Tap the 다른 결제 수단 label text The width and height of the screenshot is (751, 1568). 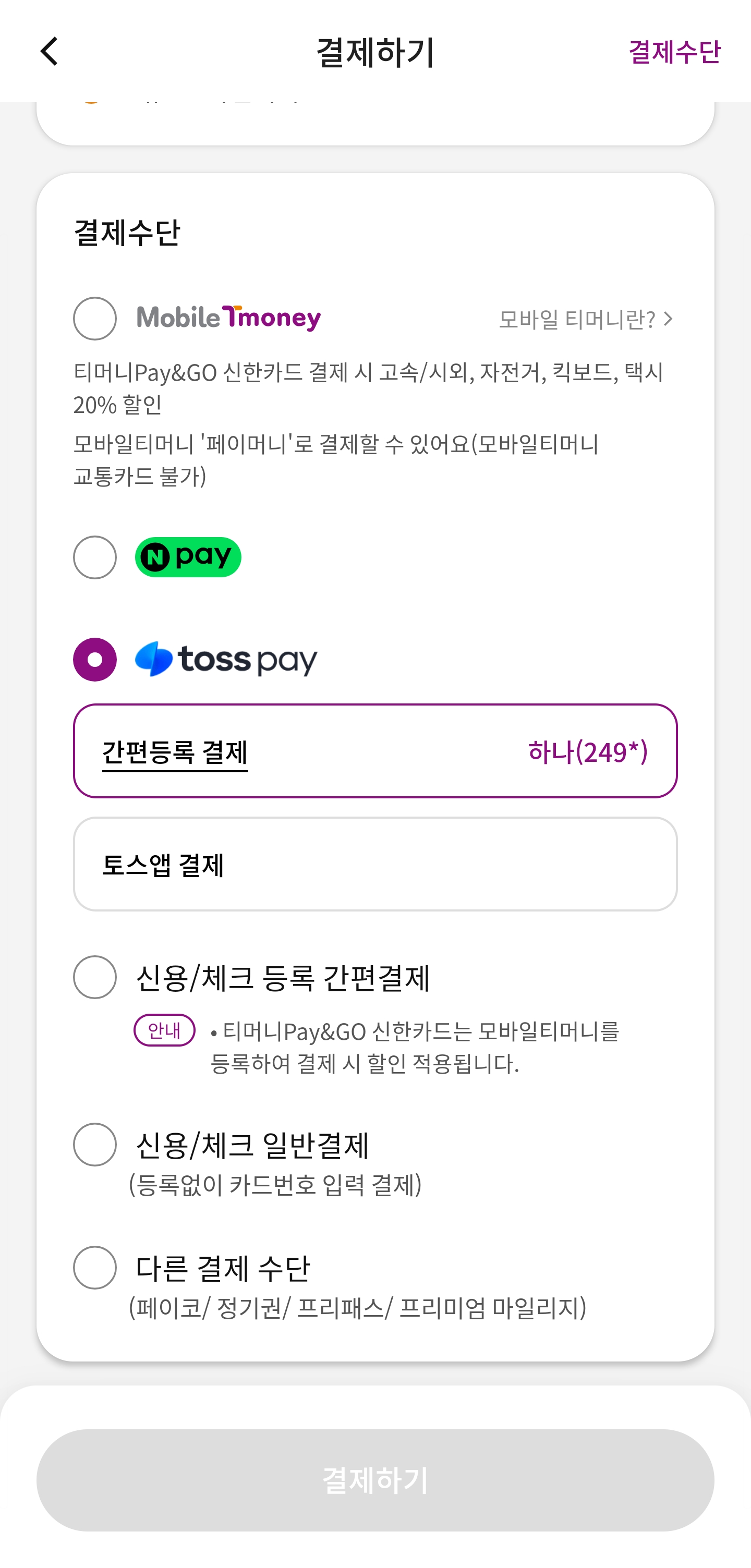click(x=223, y=1267)
